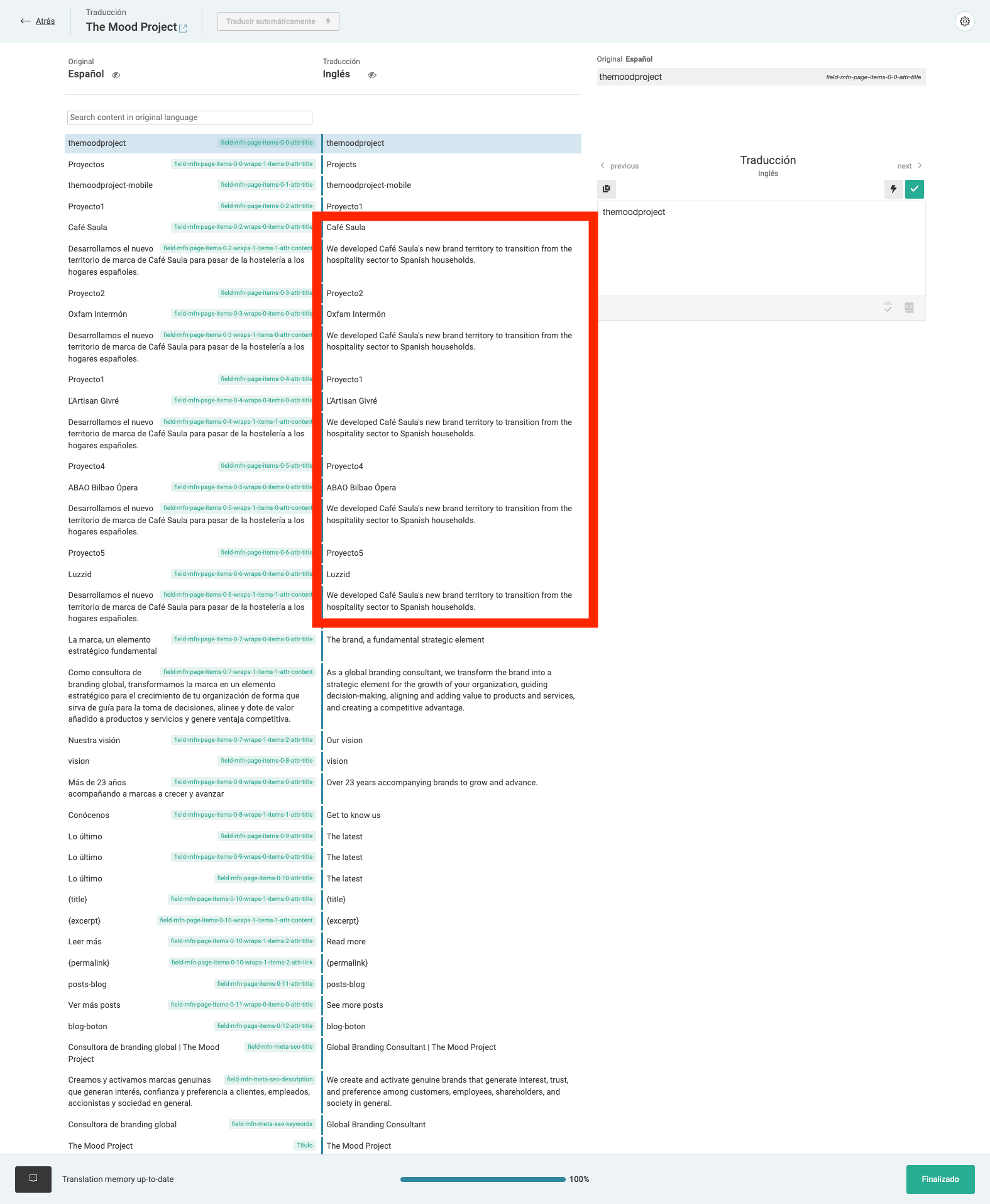This screenshot has width=990, height=1204.
Task: Select translation starting 'As a global branding consultant'
Action: coord(451,696)
